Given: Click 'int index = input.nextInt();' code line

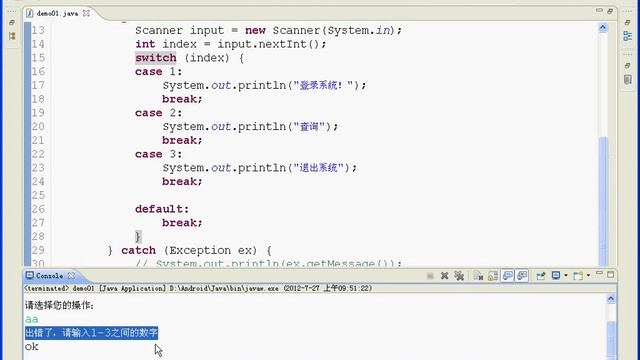Looking at the screenshot, I should tap(231, 44).
